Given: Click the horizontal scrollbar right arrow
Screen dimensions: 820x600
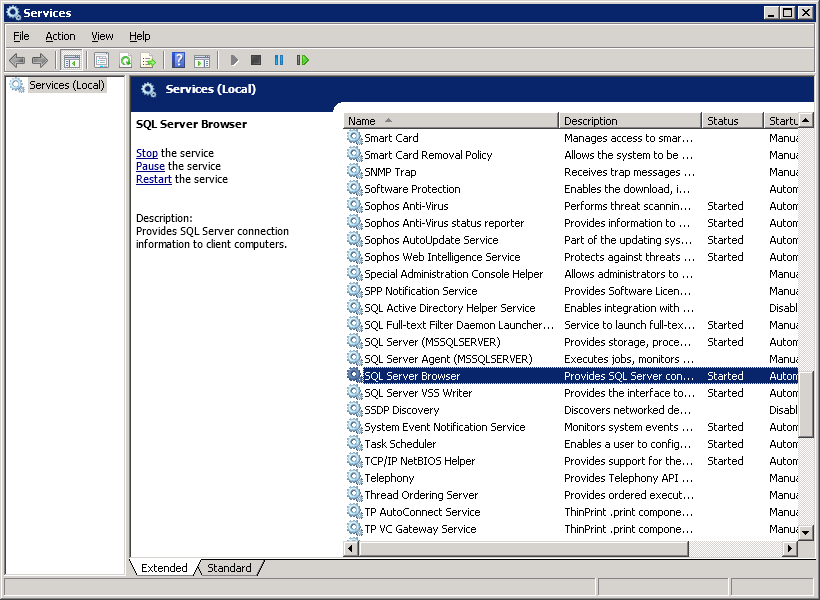Looking at the screenshot, I should 790,548.
